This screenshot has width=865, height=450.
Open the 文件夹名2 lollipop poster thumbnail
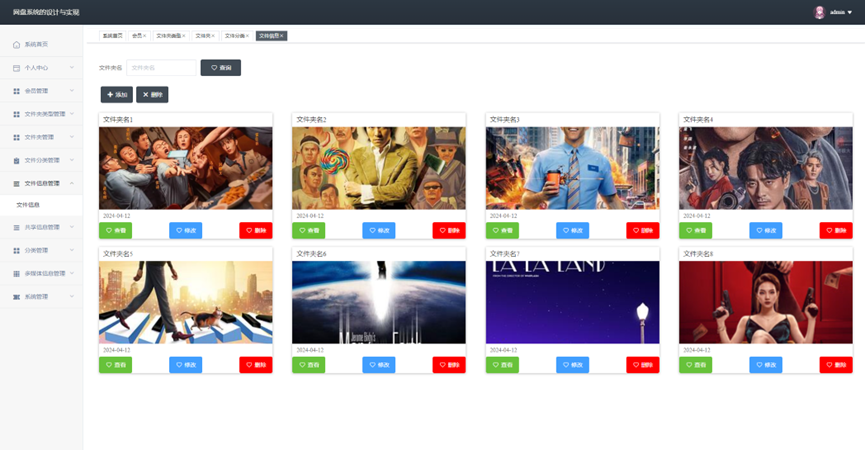[x=379, y=168]
